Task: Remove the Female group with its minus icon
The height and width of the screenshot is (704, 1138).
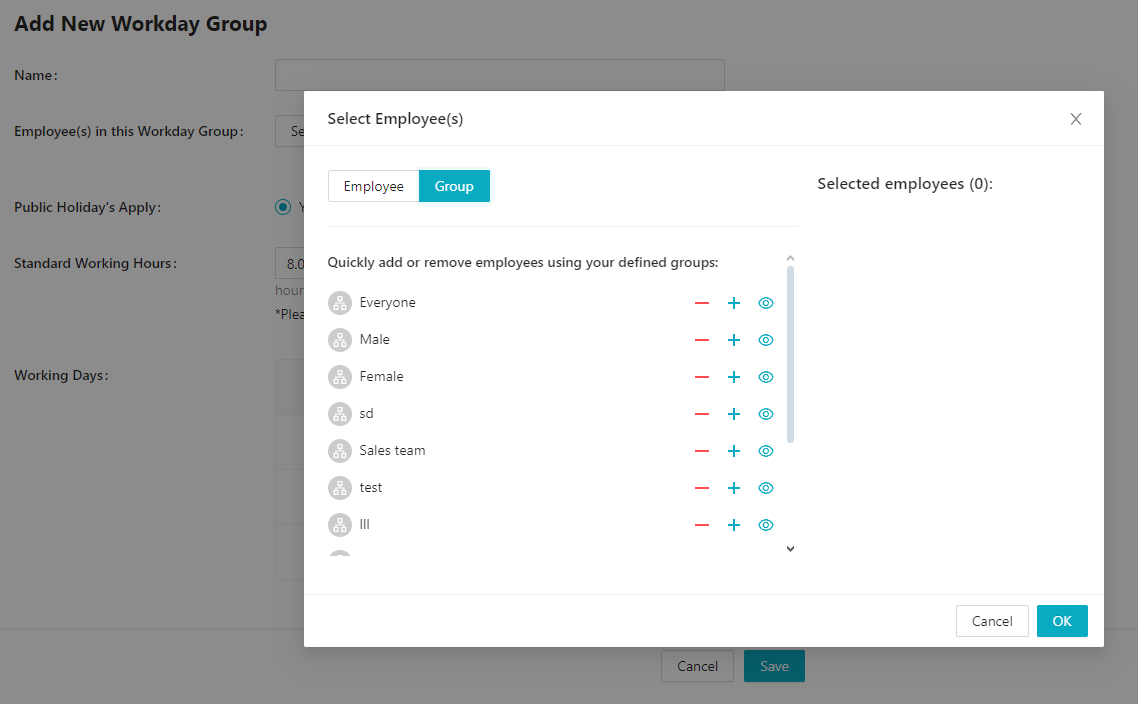Action: pyautogui.click(x=701, y=377)
